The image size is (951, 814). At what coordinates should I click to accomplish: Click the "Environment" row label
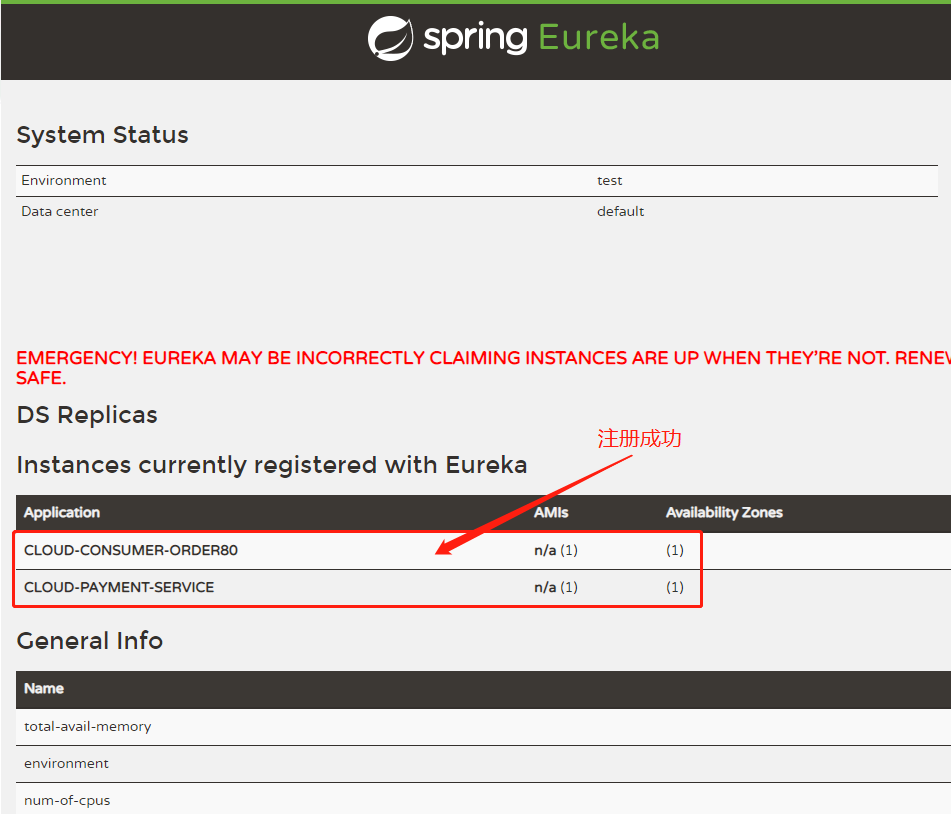pyautogui.click(x=64, y=181)
